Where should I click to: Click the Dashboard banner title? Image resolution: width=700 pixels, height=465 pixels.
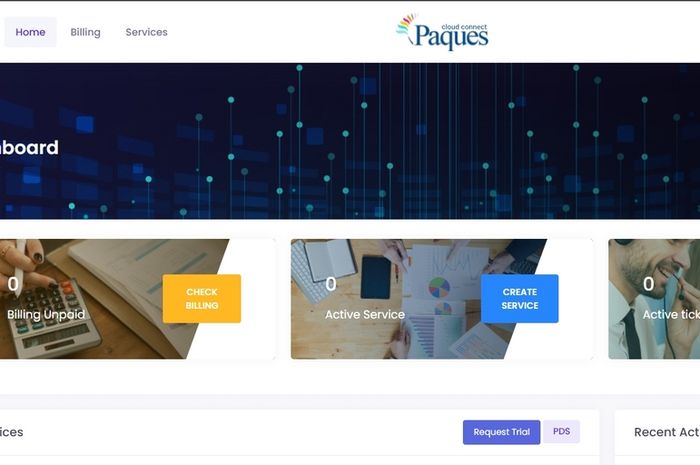(x=29, y=148)
